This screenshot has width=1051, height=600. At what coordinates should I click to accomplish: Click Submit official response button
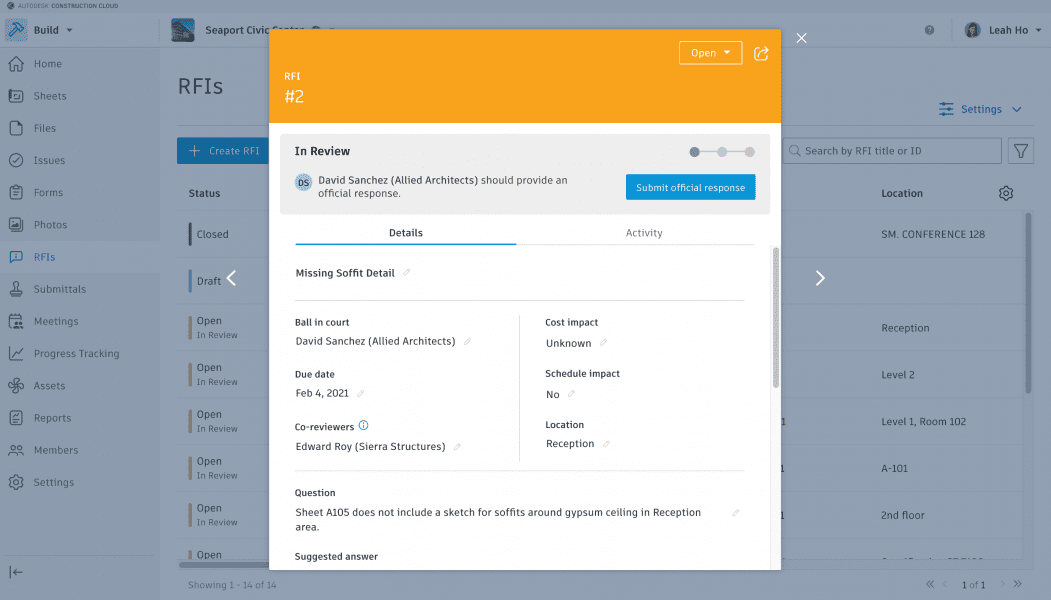[690, 187]
